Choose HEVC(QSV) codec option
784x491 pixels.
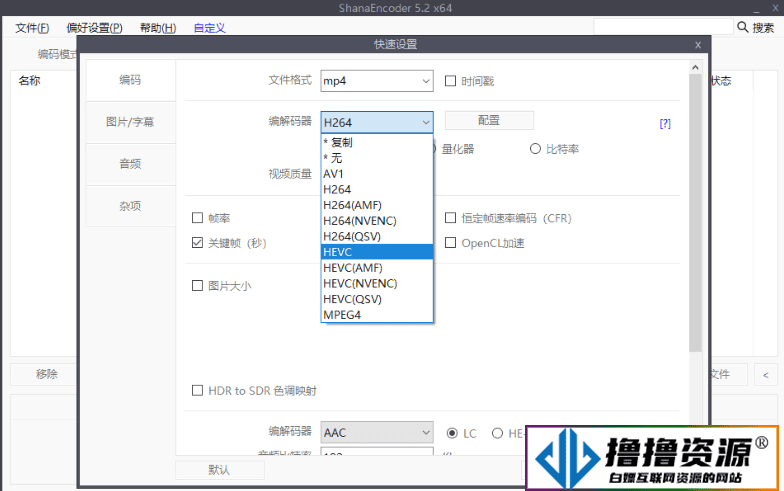pyautogui.click(x=376, y=299)
